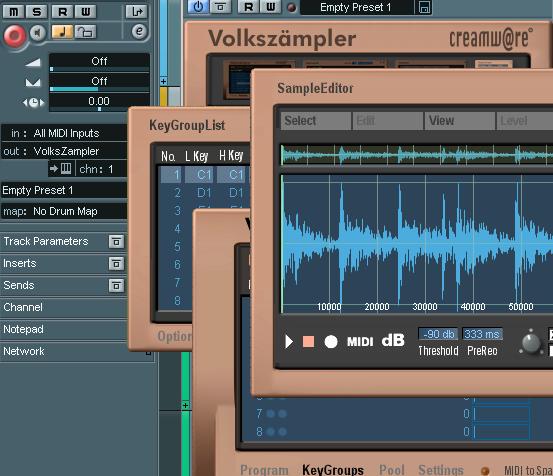553x476 pixels.
Task: Stop playback with the pink square button
Action: pyautogui.click(x=308, y=341)
